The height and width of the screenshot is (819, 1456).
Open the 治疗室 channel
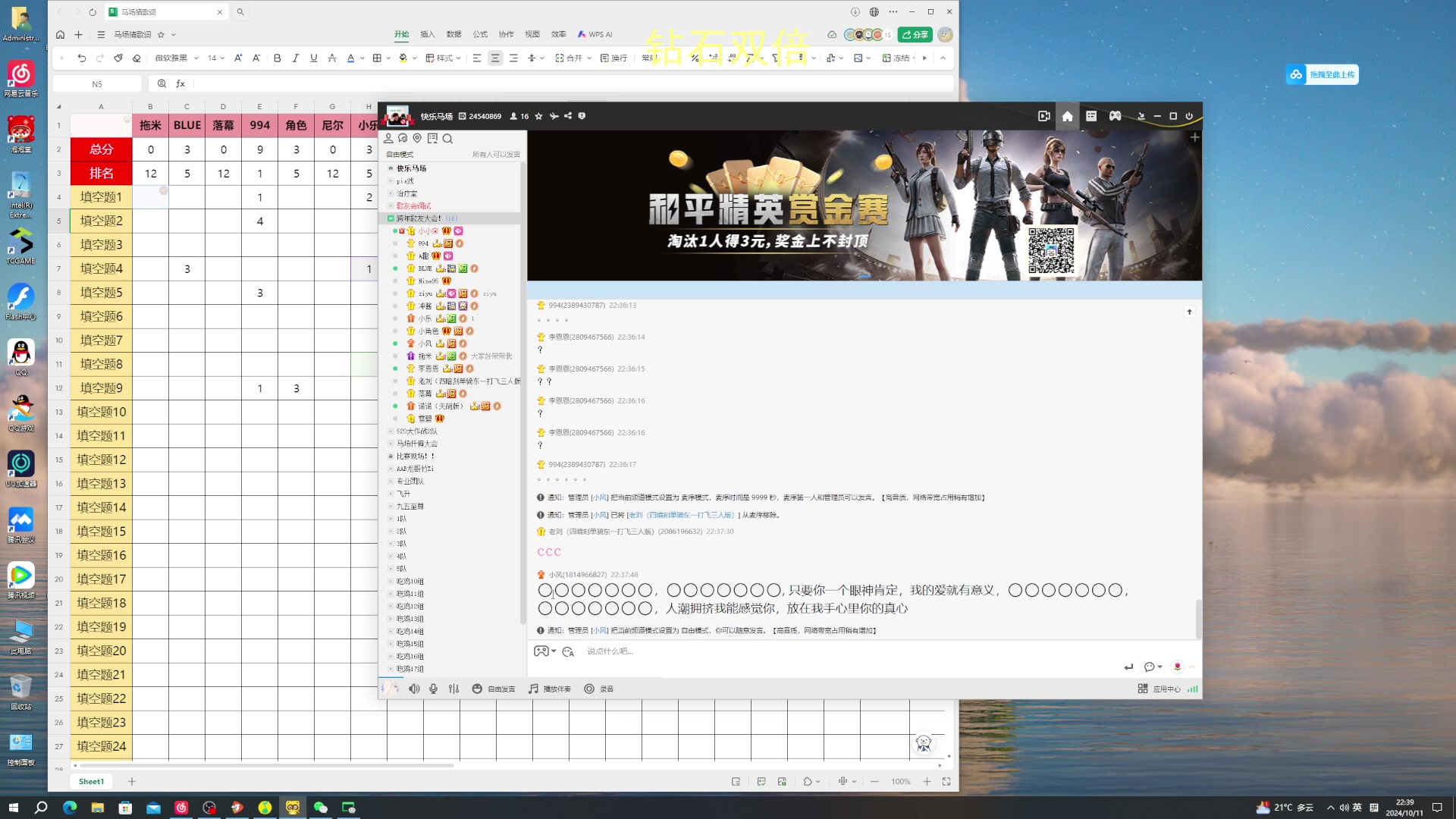coord(406,193)
